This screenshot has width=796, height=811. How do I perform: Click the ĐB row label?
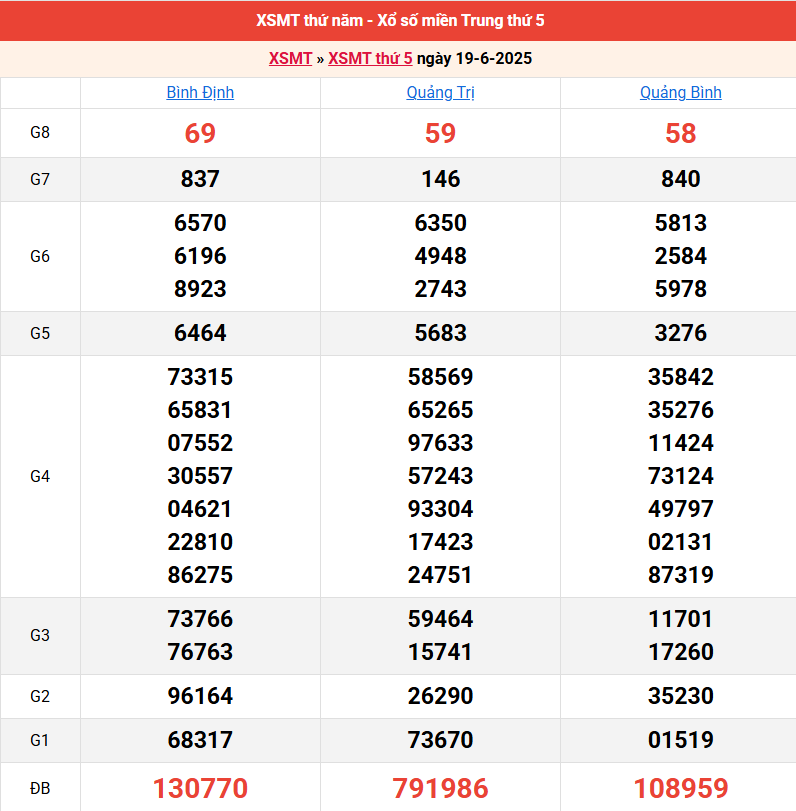pyautogui.click(x=40, y=788)
